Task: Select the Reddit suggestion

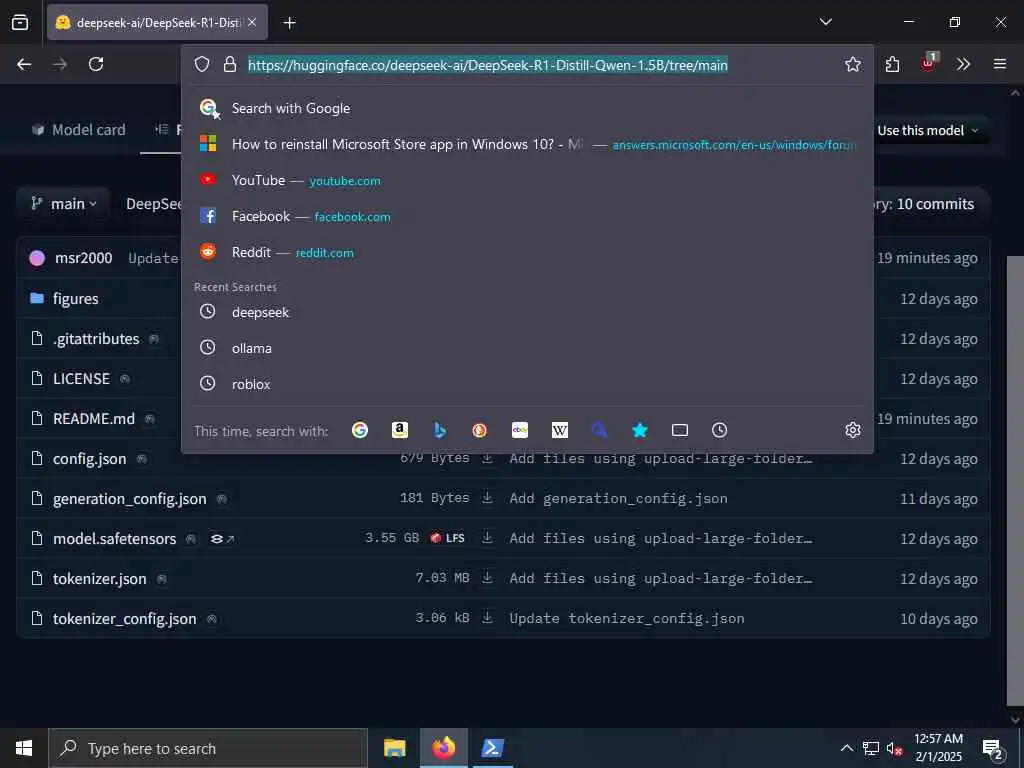Action: coord(528,252)
